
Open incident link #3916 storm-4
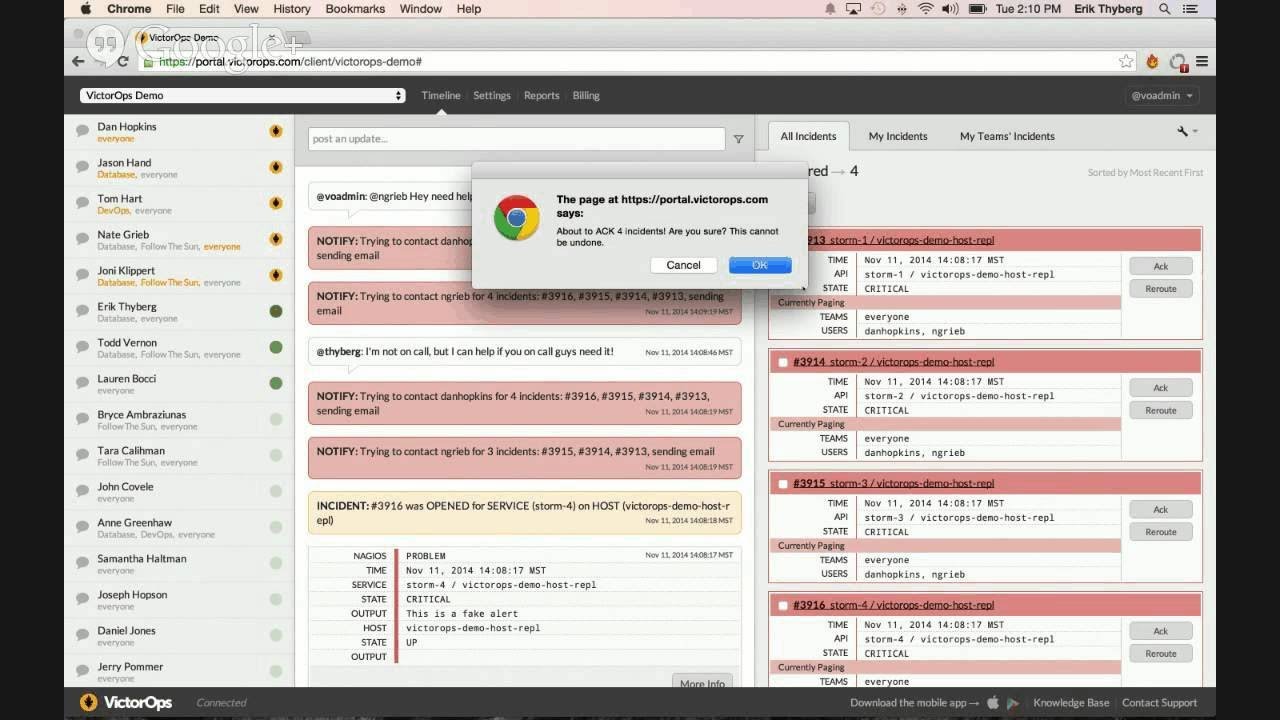893,605
